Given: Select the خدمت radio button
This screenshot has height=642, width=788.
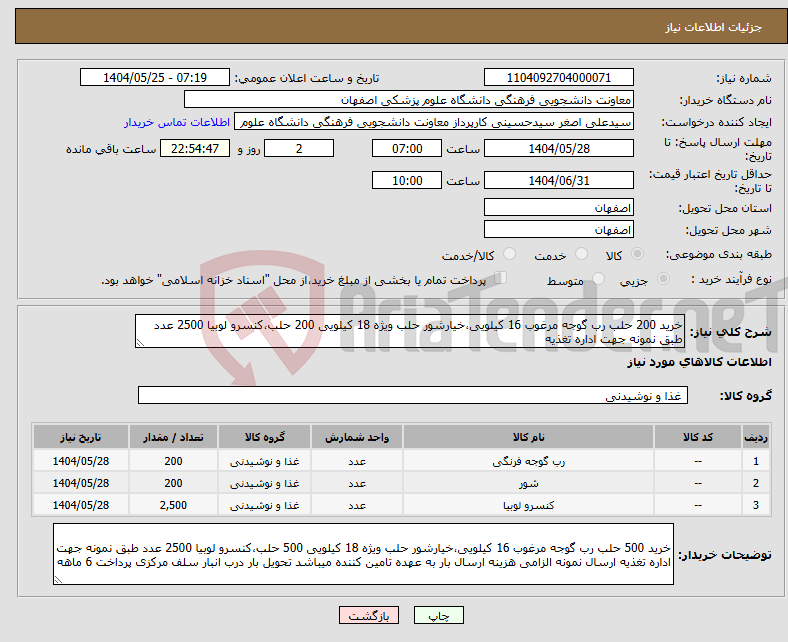Looking at the screenshot, I should click(x=581, y=254).
